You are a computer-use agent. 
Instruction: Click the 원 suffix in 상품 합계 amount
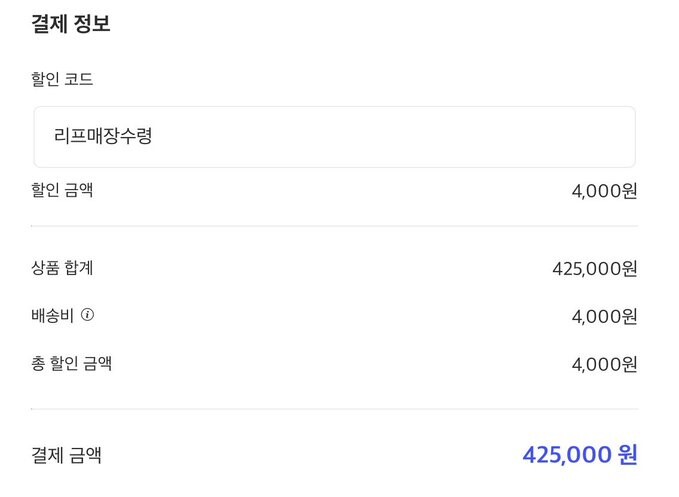point(629,268)
